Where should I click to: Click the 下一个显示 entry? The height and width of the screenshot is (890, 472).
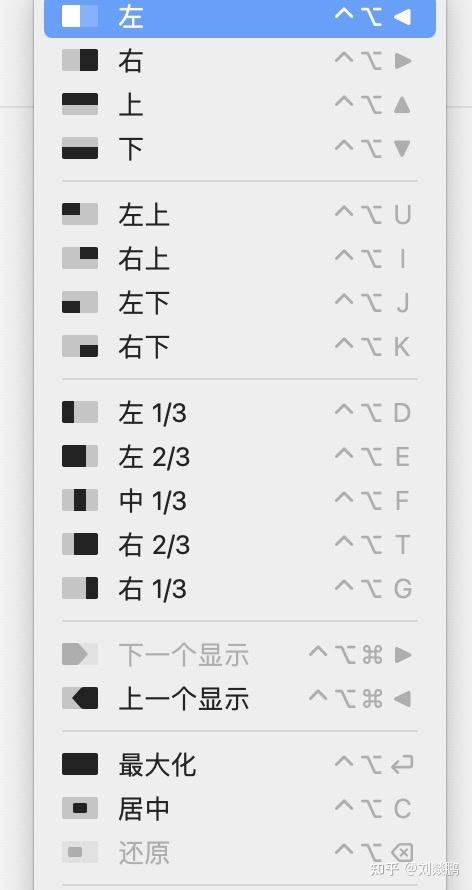[x=239, y=654]
